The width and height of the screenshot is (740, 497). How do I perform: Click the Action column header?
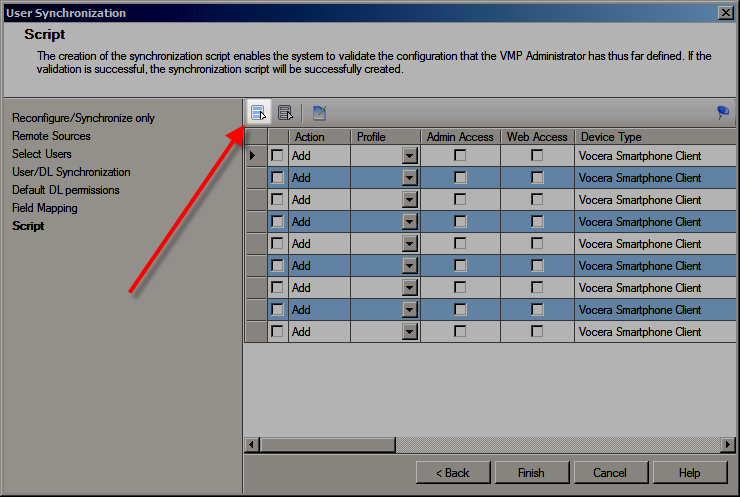click(x=320, y=137)
